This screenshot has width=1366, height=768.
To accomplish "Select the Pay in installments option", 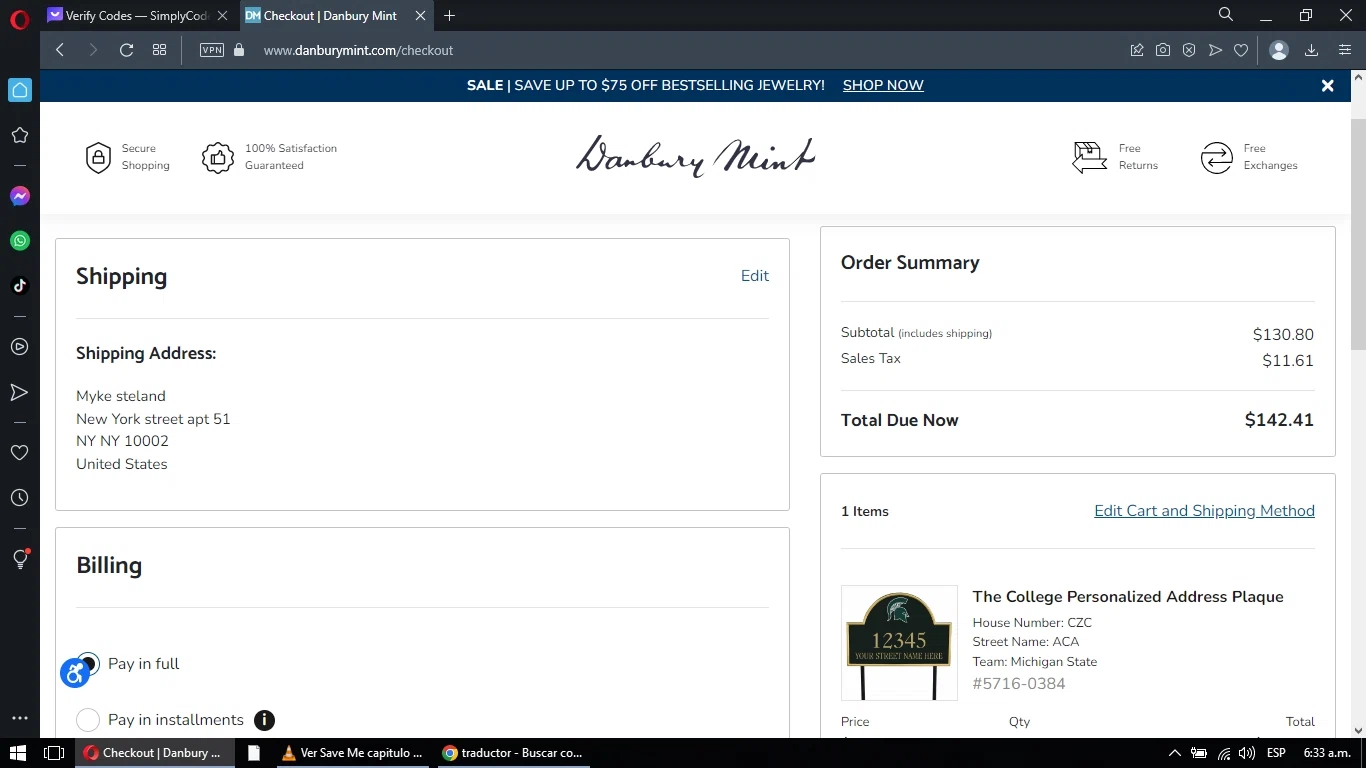I will 88,720.
